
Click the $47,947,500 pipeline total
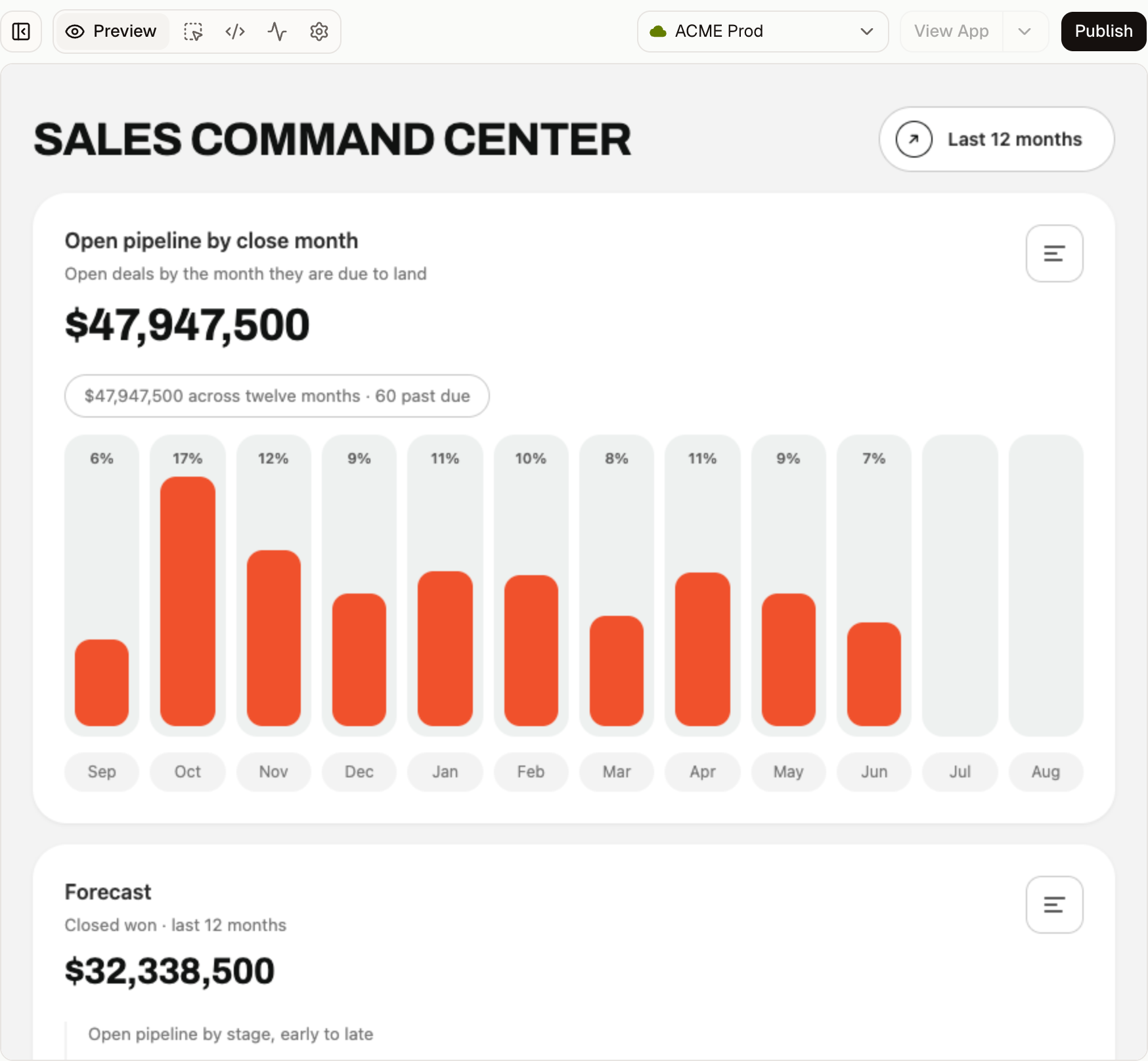(187, 325)
